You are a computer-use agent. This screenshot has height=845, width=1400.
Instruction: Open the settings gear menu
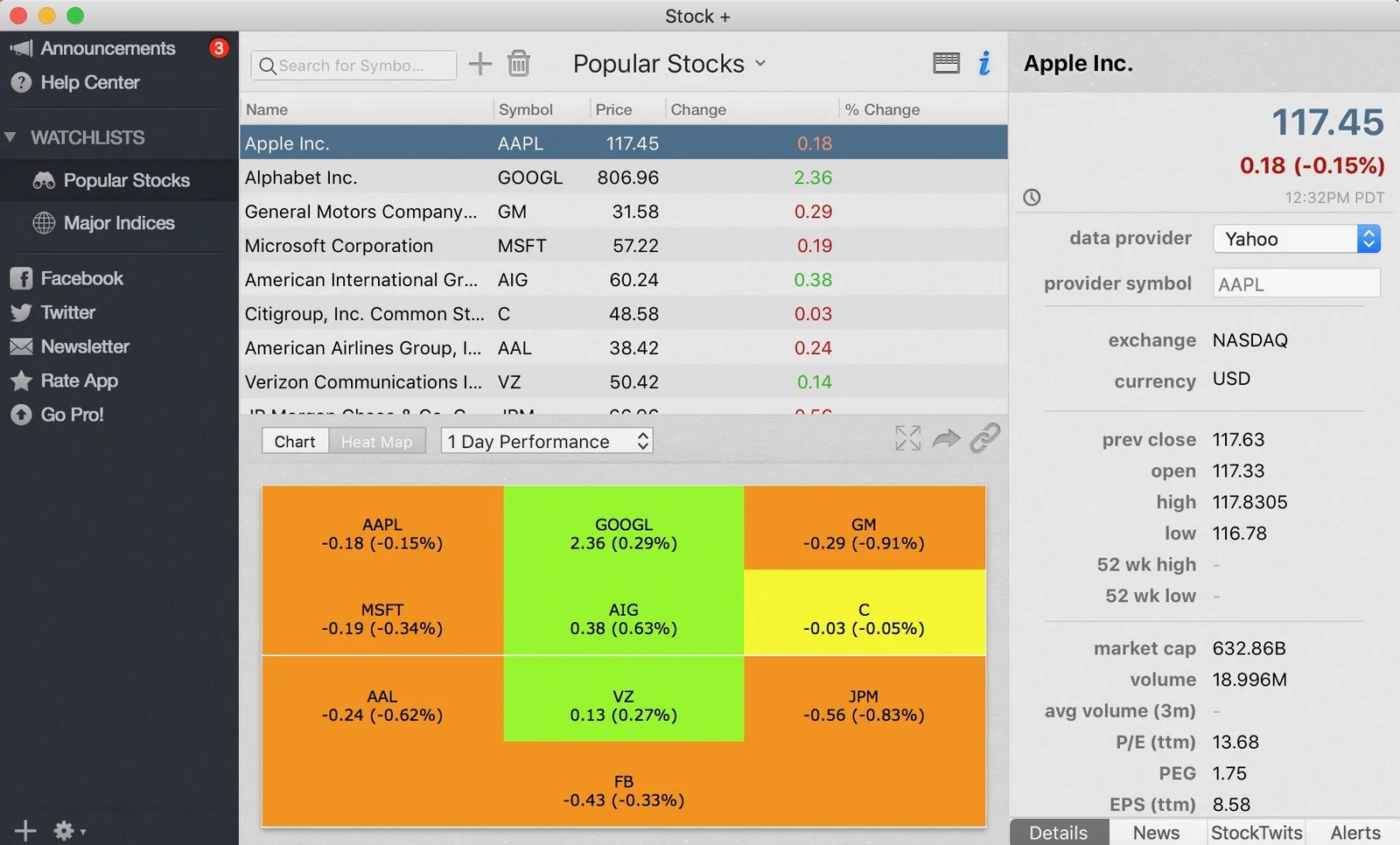coord(69,831)
